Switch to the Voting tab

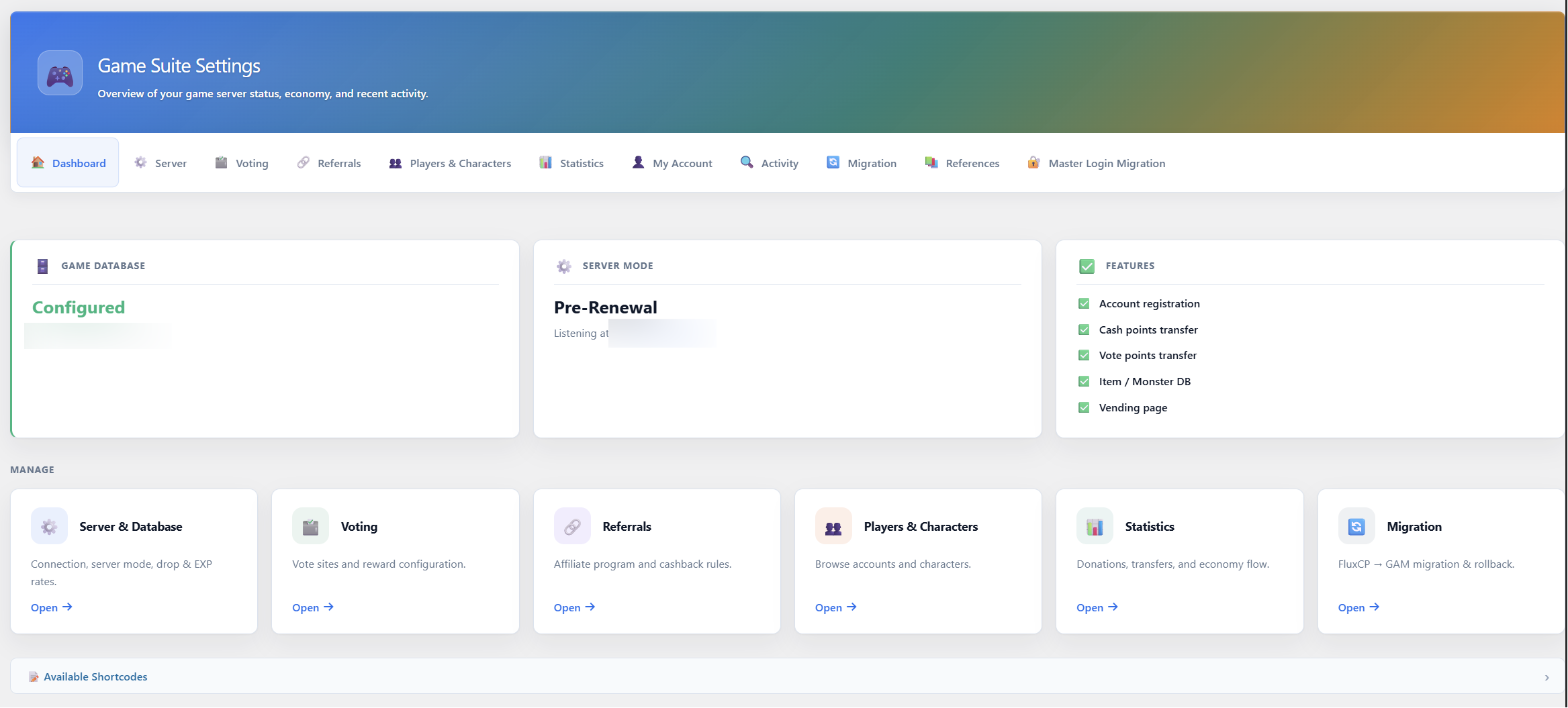tap(241, 162)
